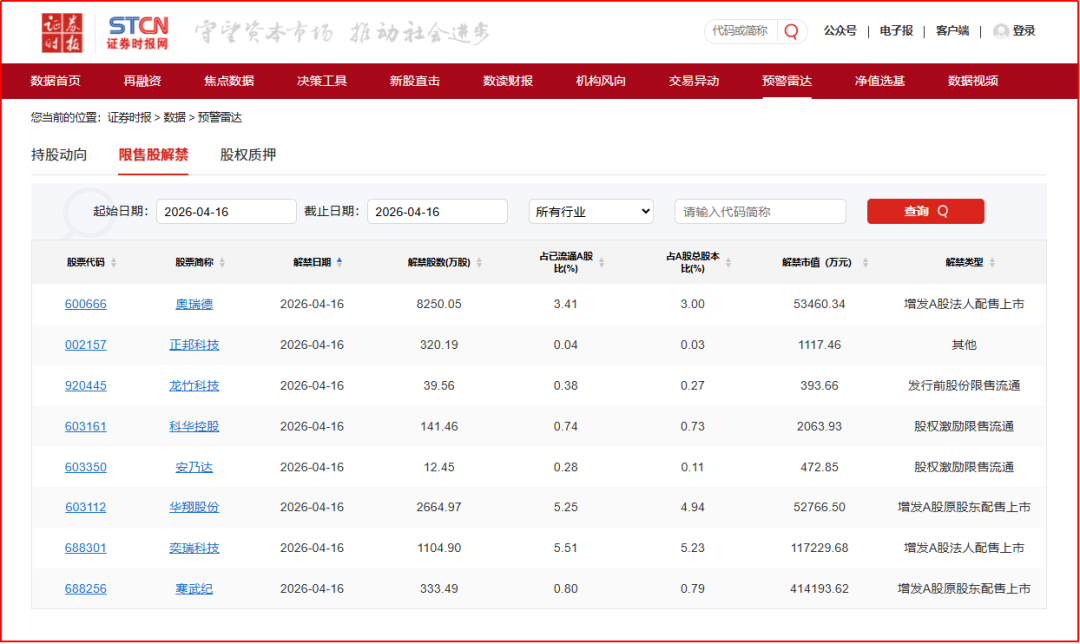Click the 代码或简称 header search box
Screen dimensions: 1080x644
742,31
